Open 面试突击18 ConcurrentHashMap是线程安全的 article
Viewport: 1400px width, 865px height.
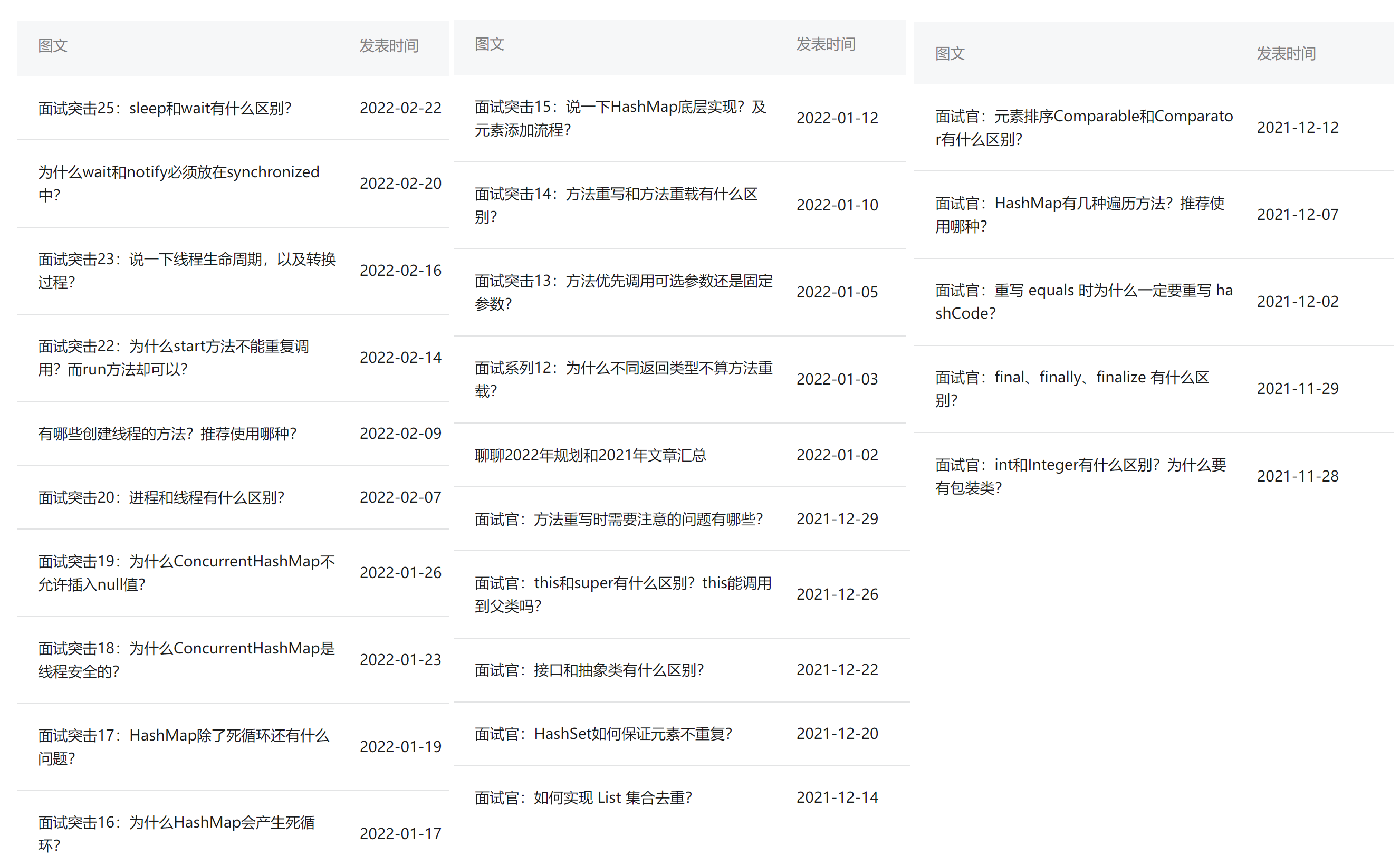point(187,660)
